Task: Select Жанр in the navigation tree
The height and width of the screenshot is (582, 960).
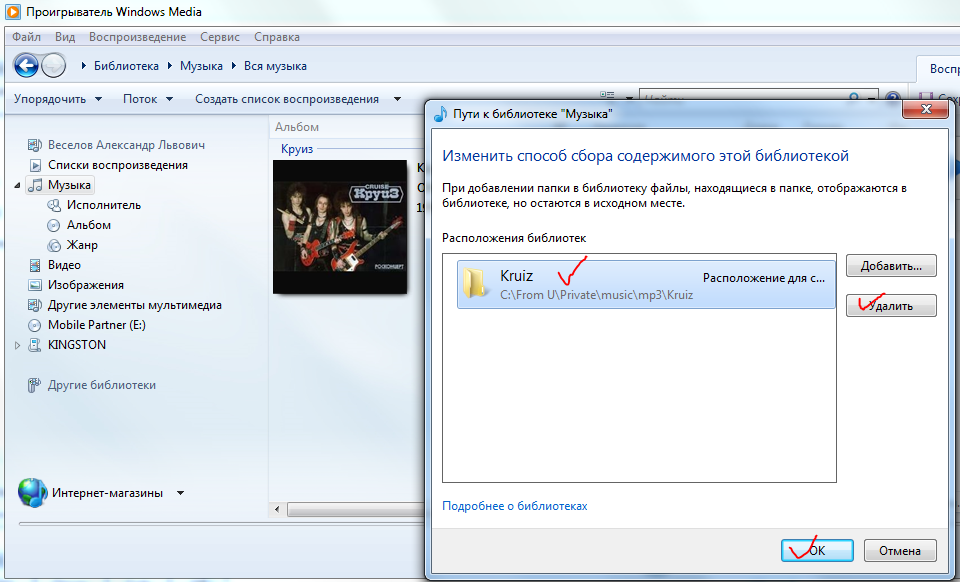Action: (x=82, y=245)
